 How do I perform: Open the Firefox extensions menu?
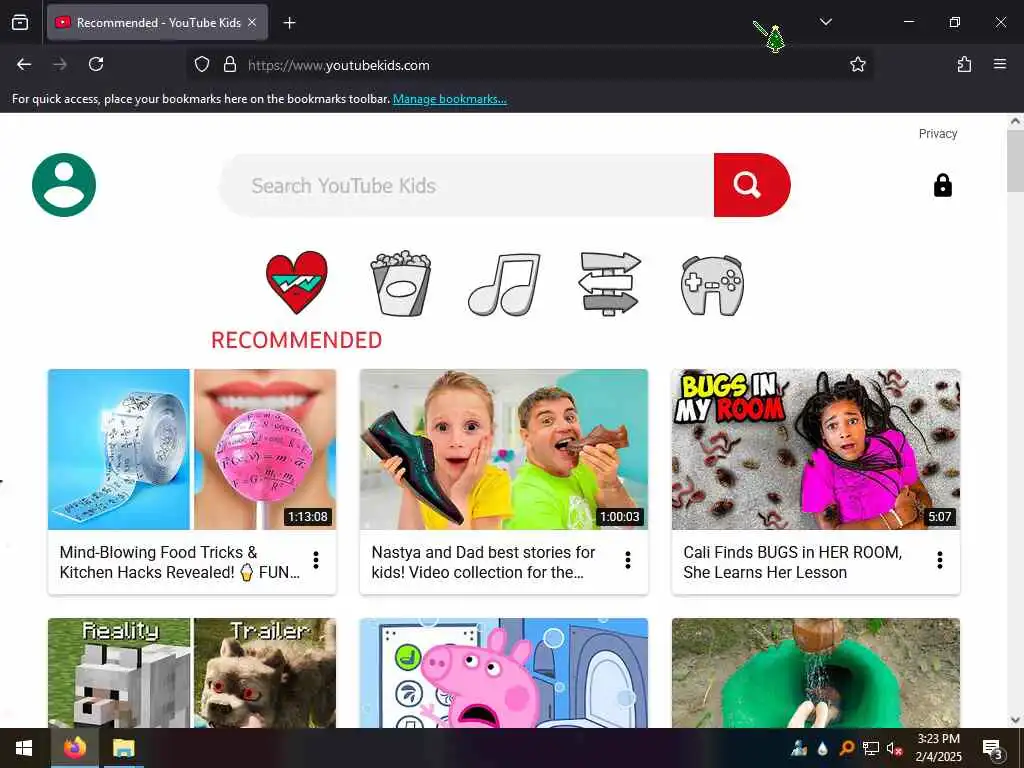click(x=964, y=64)
